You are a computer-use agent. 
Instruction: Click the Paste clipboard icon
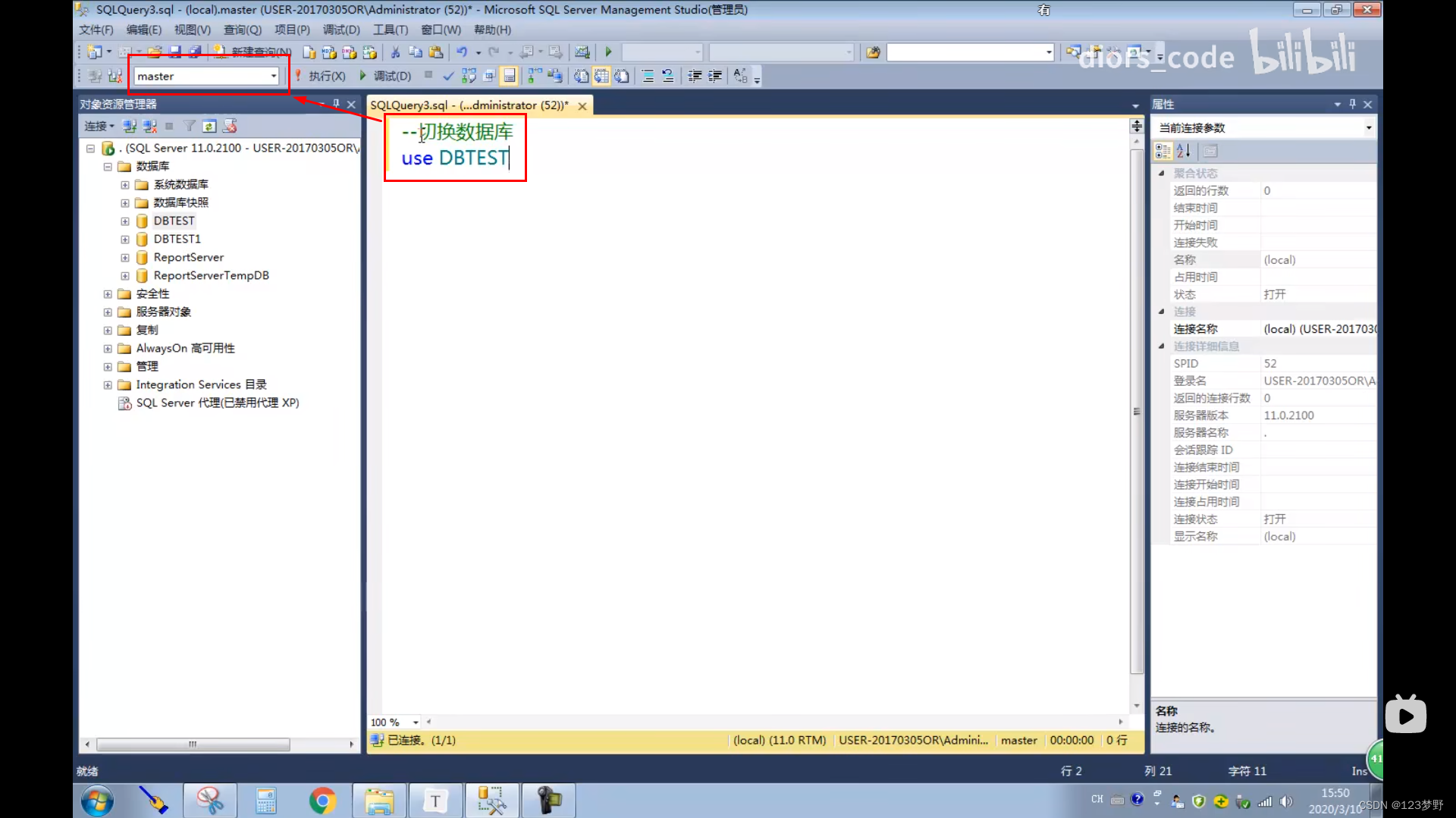click(436, 52)
